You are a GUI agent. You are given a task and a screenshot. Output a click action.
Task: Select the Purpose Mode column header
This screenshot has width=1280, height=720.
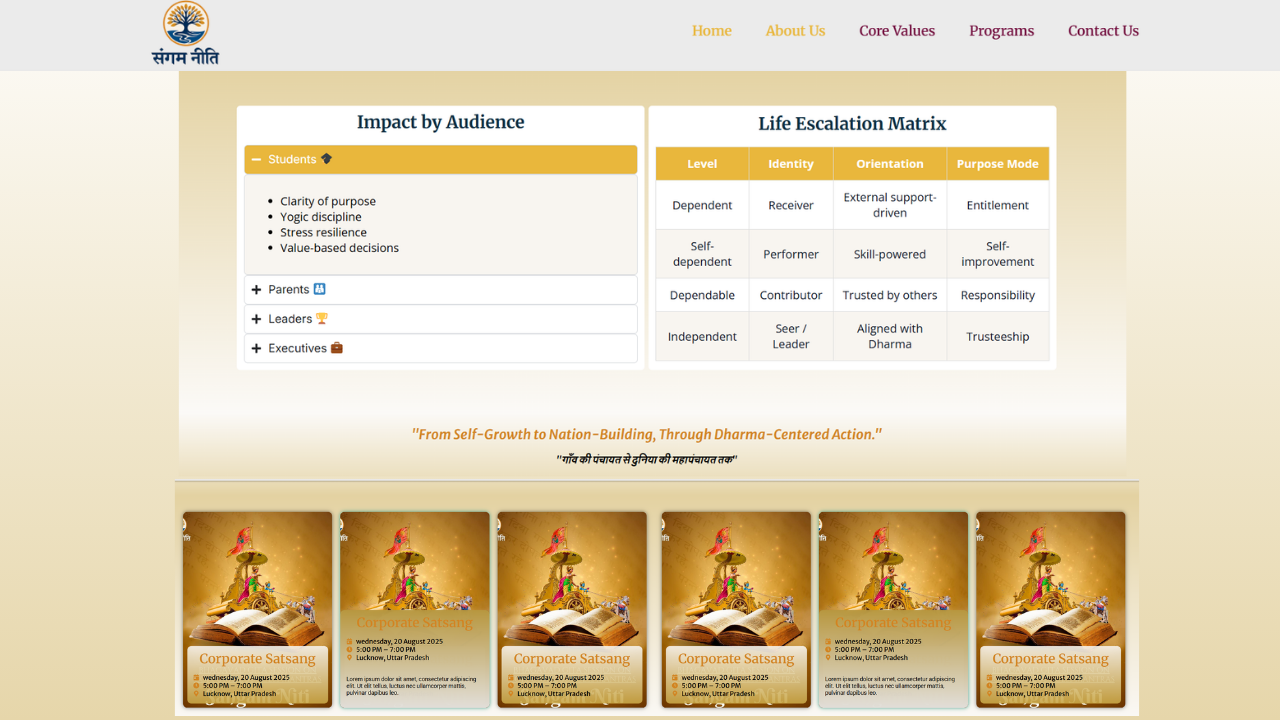[998, 164]
